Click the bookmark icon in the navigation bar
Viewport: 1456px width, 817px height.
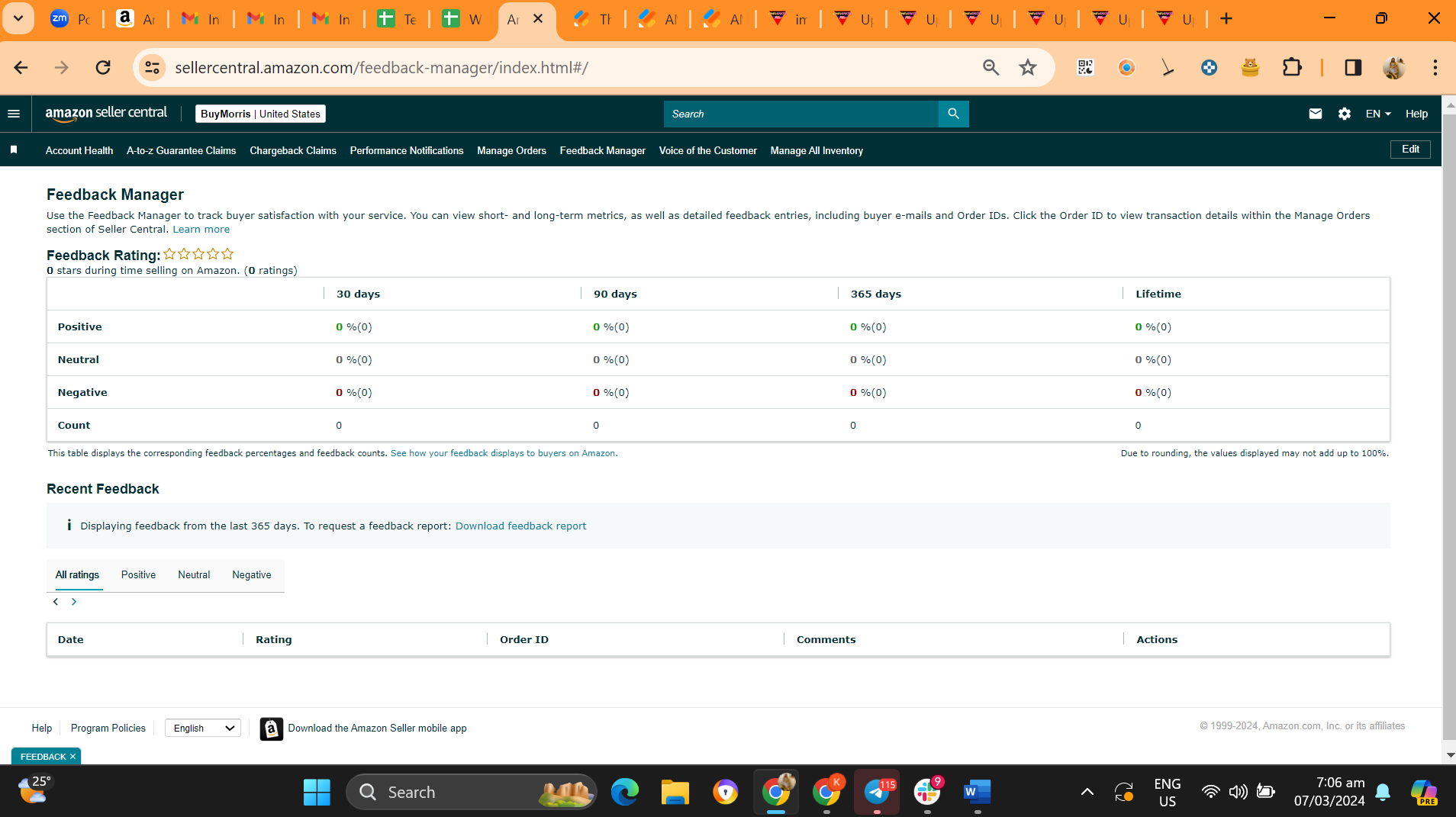click(x=14, y=150)
